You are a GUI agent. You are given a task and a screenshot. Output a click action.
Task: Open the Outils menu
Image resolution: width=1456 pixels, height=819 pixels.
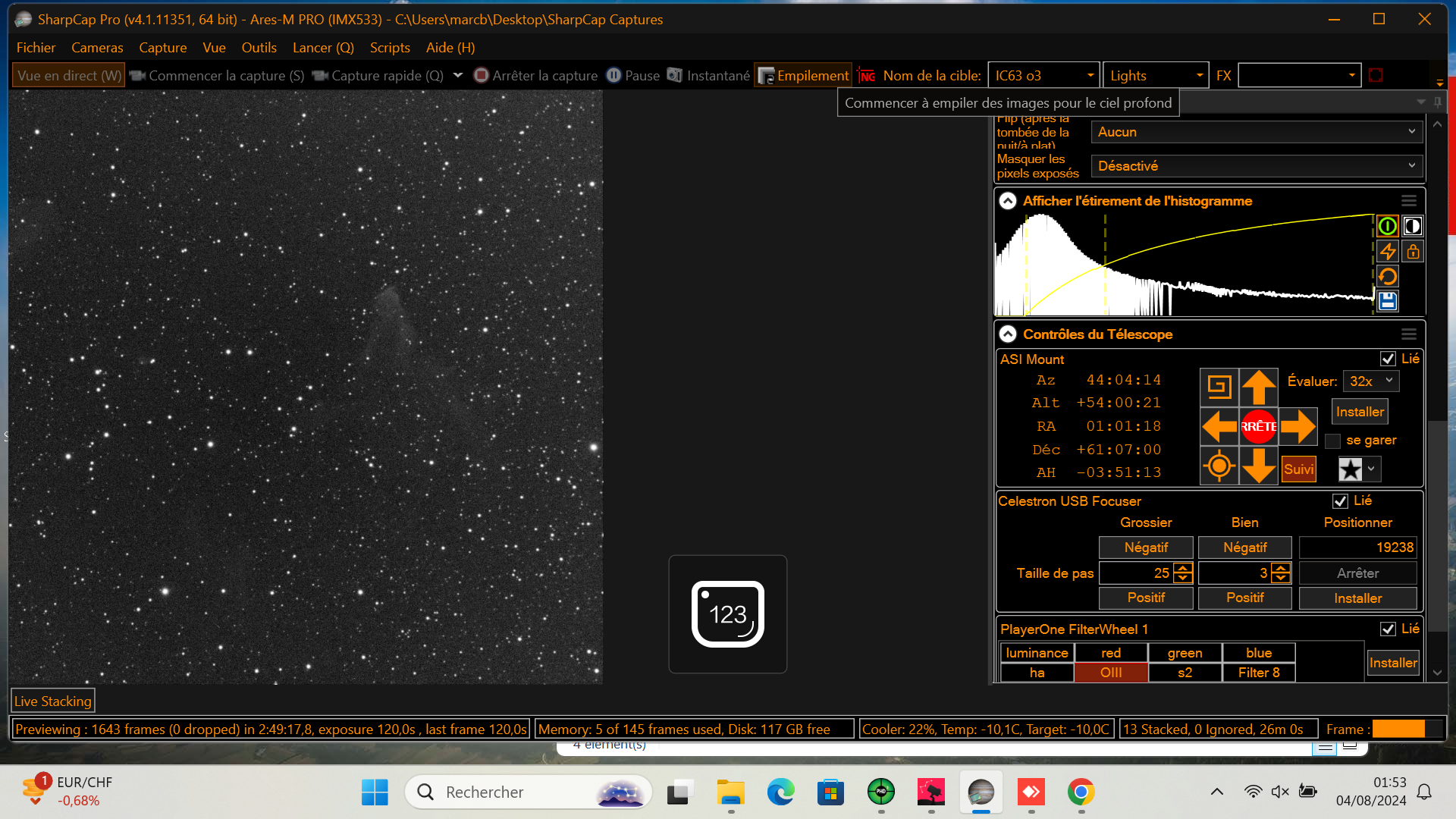[259, 48]
